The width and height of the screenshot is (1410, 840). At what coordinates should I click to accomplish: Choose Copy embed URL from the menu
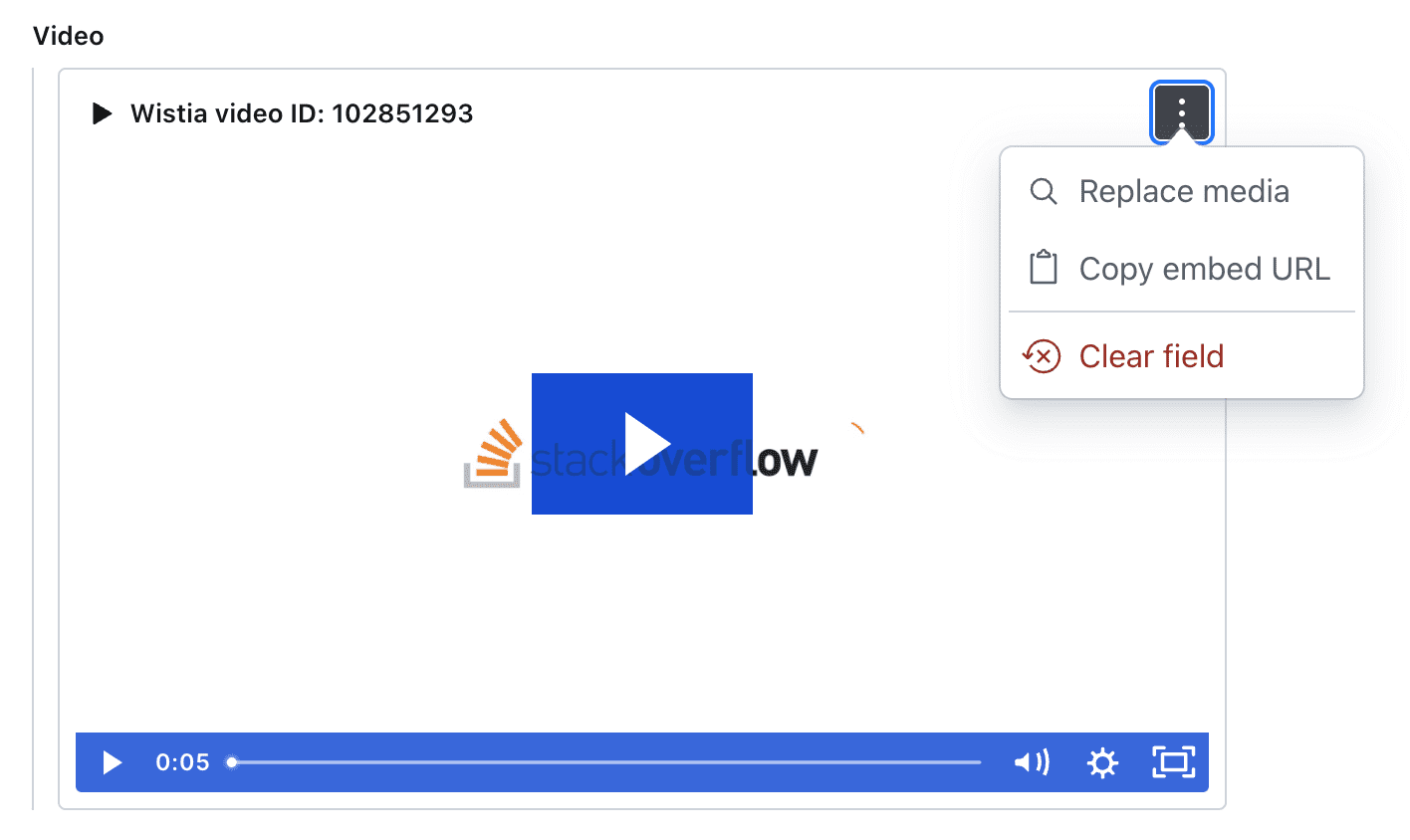point(1182,269)
